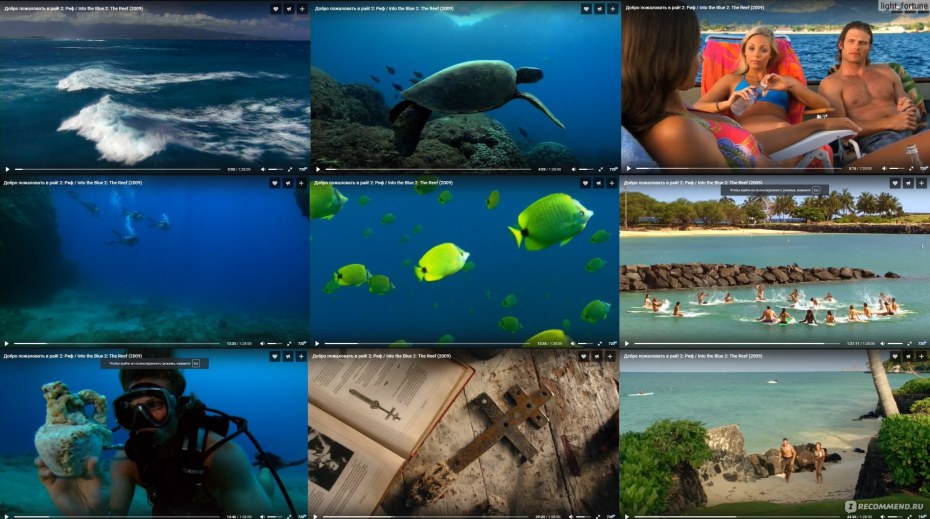This screenshot has height=519, width=930.
Task: Enter fullscreen on the sea turtle video
Action: pyautogui.click(x=600, y=170)
